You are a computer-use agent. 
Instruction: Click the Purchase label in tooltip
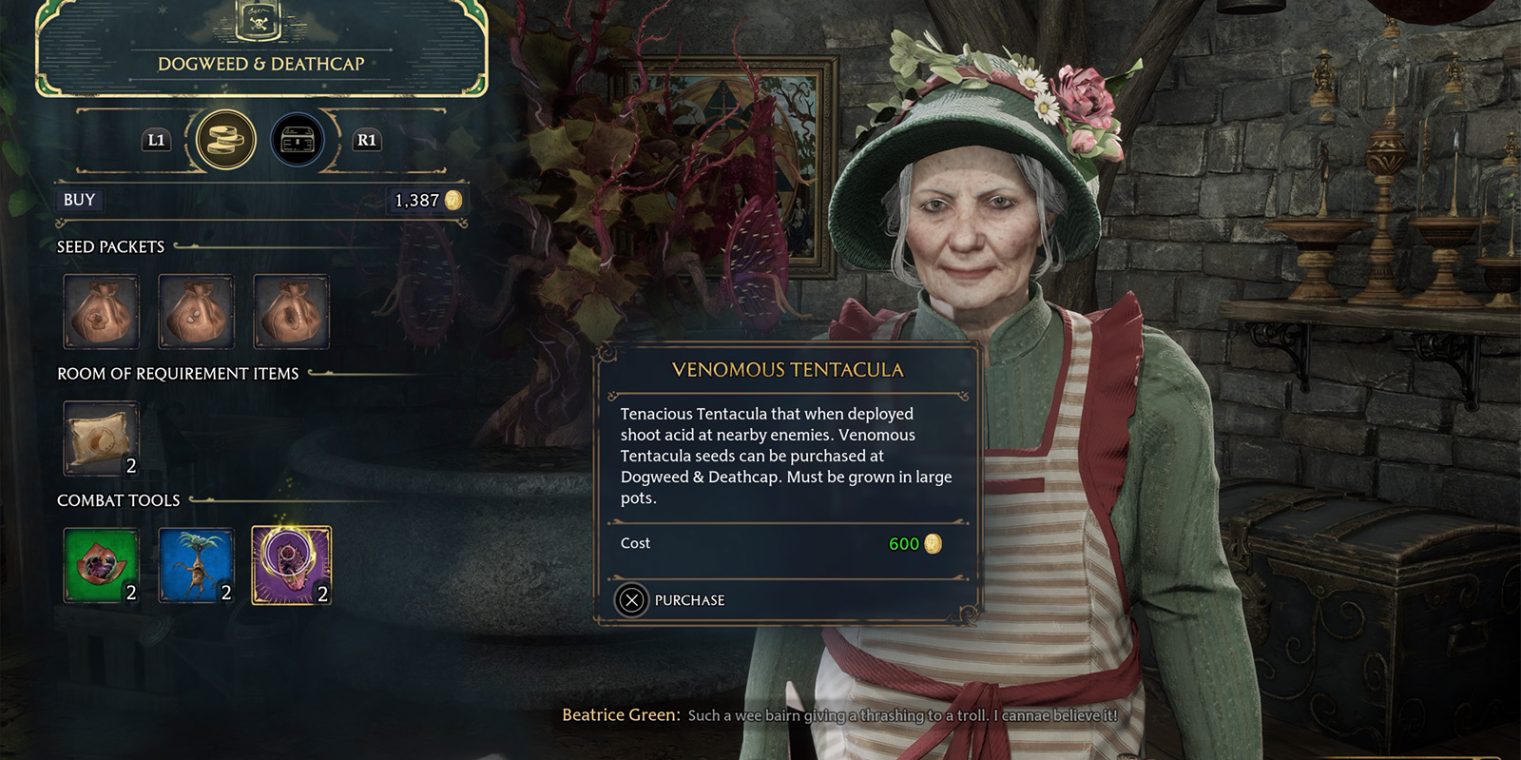pos(690,600)
